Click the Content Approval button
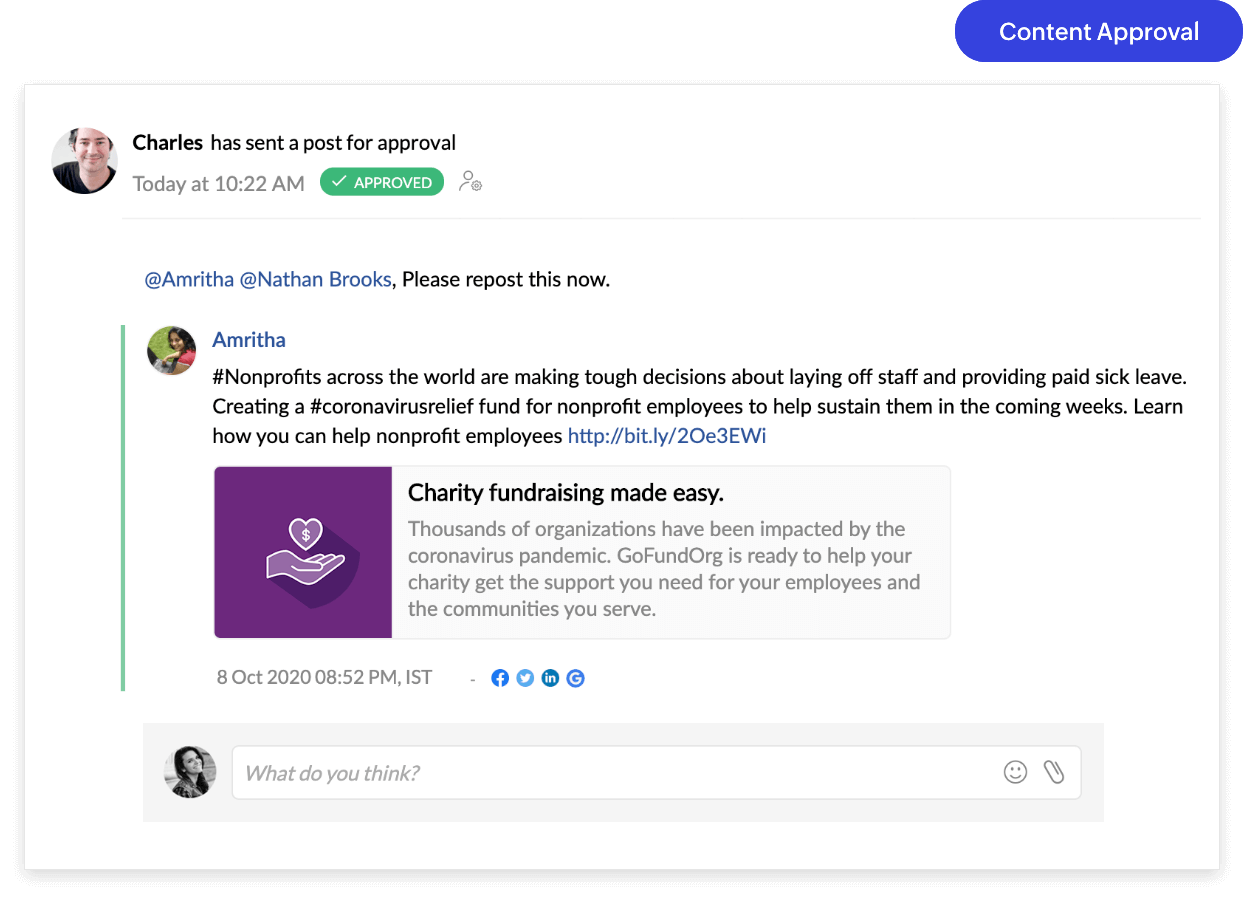 click(x=1099, y=31)
